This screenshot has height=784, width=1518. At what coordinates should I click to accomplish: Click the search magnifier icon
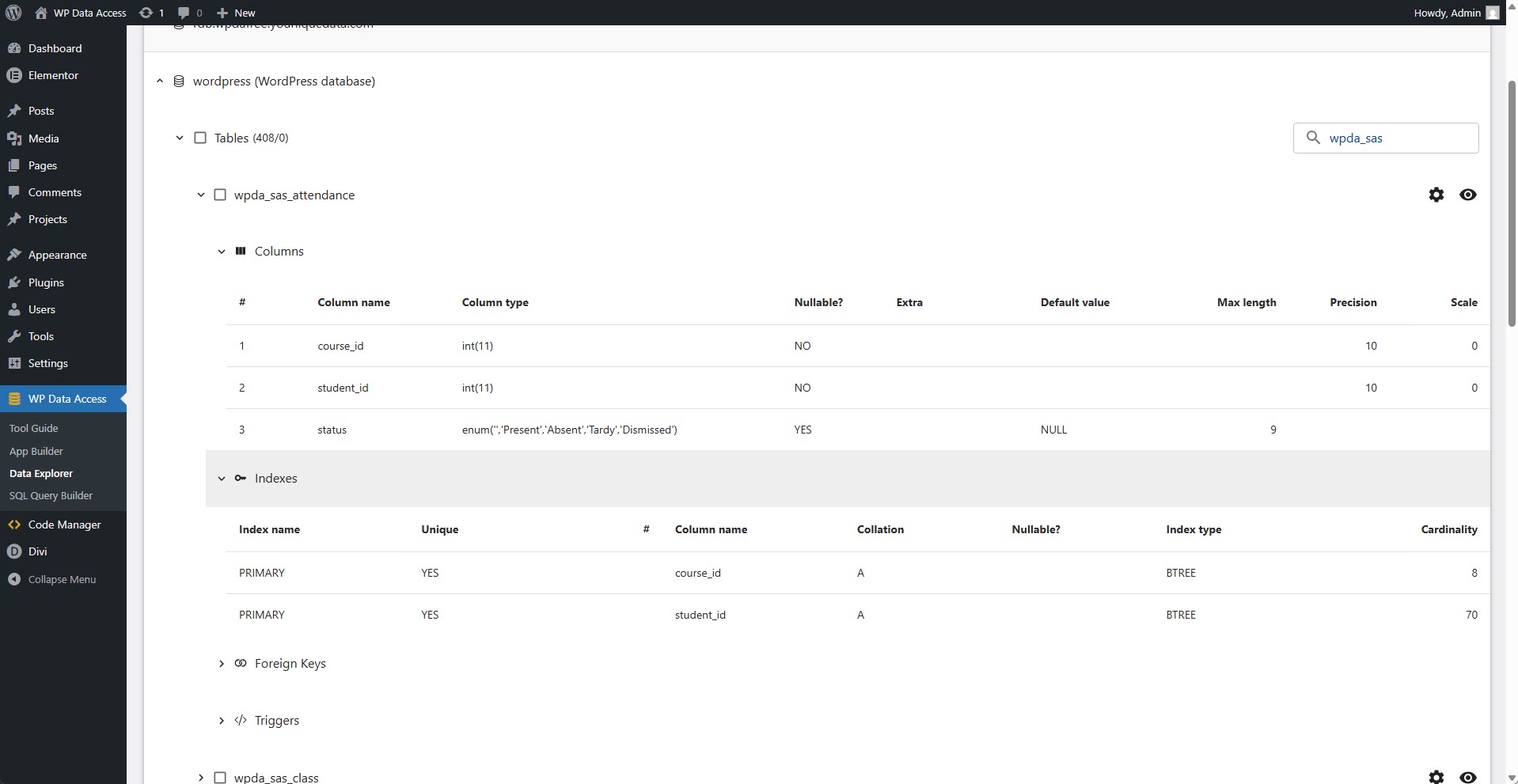(1313, 138)
